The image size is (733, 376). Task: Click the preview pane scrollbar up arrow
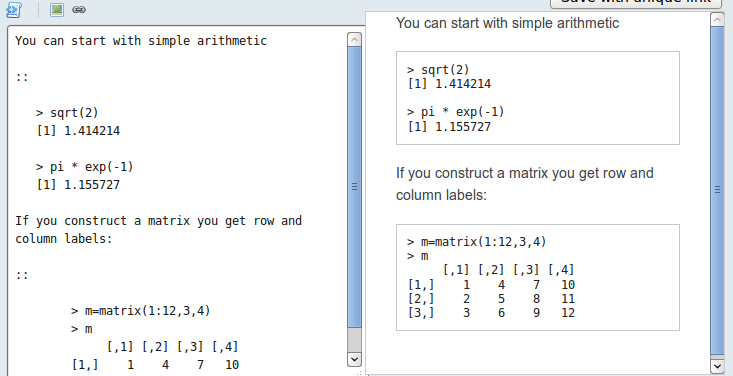717,19
